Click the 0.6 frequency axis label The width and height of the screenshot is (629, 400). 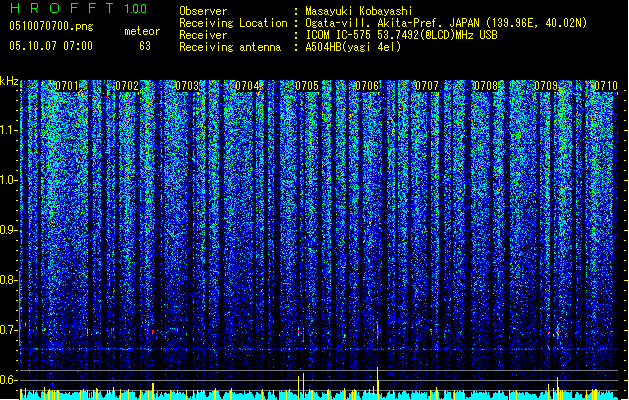[x=9, y=380]
